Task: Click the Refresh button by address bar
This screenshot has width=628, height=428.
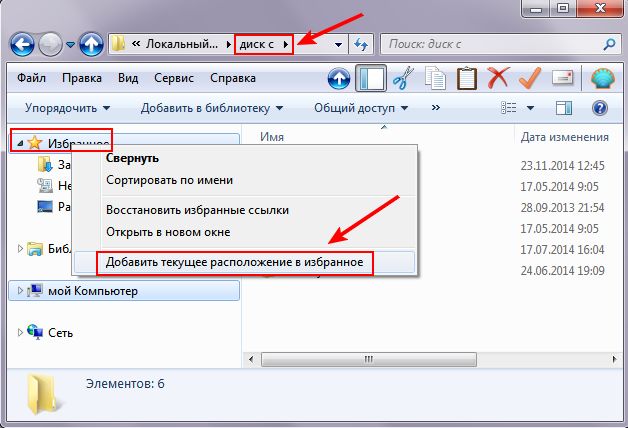Action: (x=361, y=44)
